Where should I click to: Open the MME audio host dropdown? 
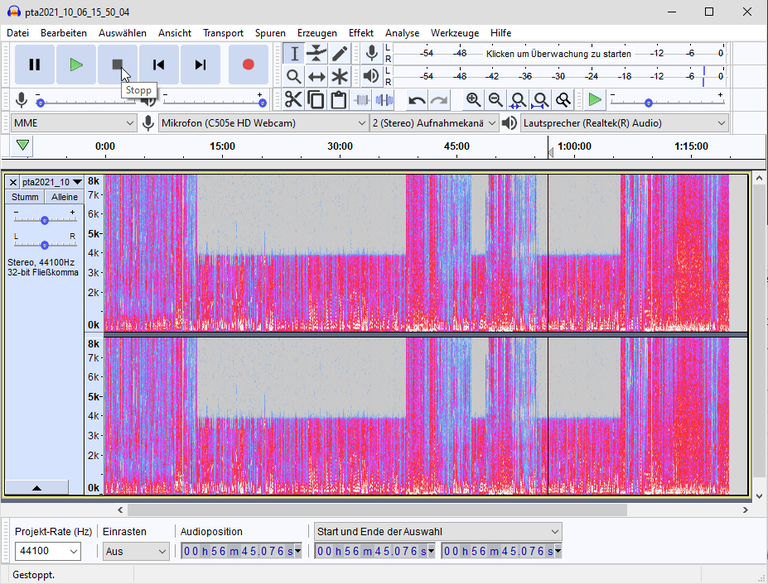pos(73,123)
